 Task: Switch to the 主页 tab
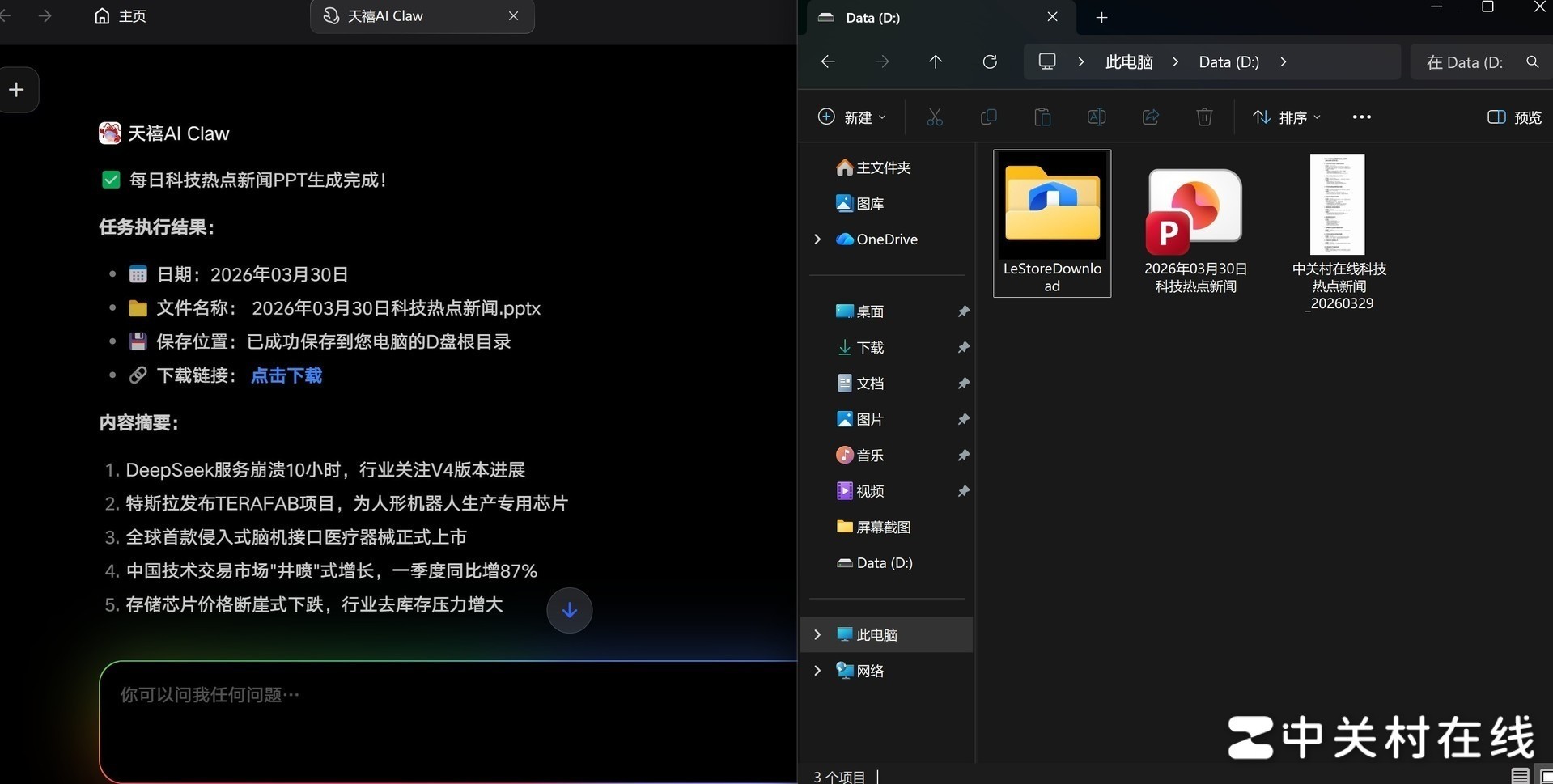(x=121, y=16)
